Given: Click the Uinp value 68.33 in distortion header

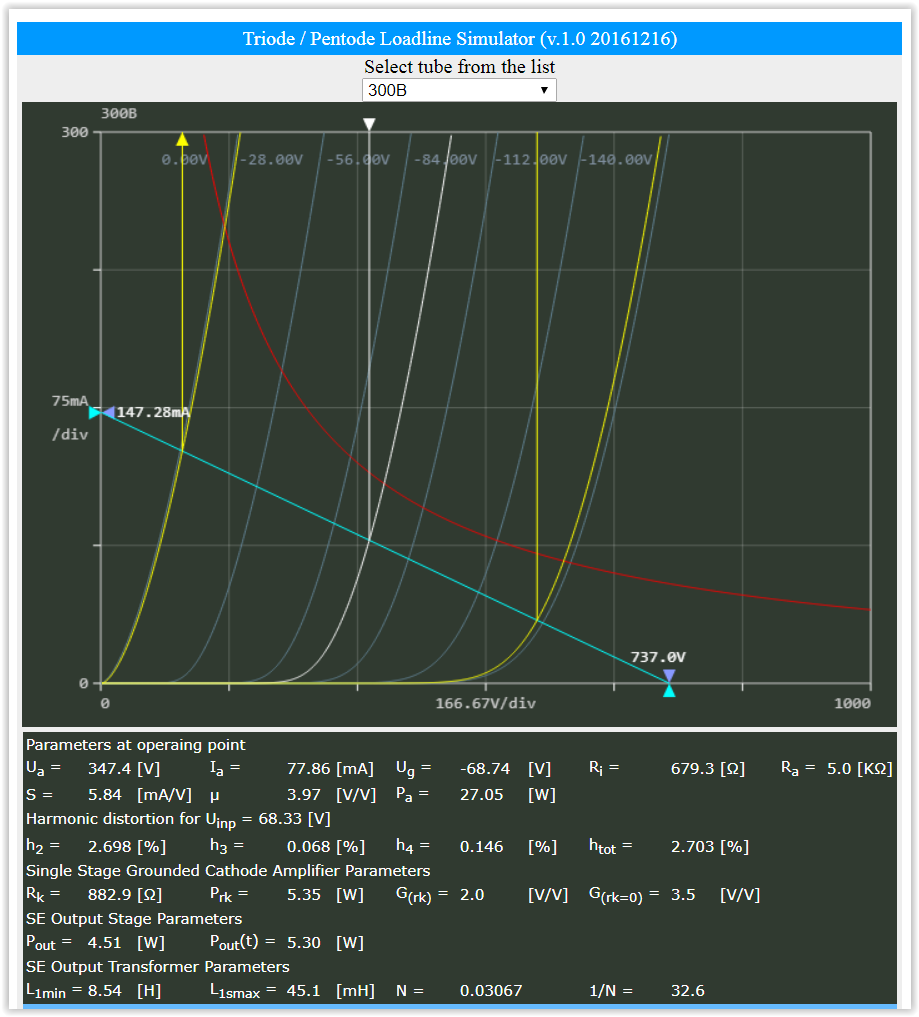Looking at the screenshot, I should 281,819.
